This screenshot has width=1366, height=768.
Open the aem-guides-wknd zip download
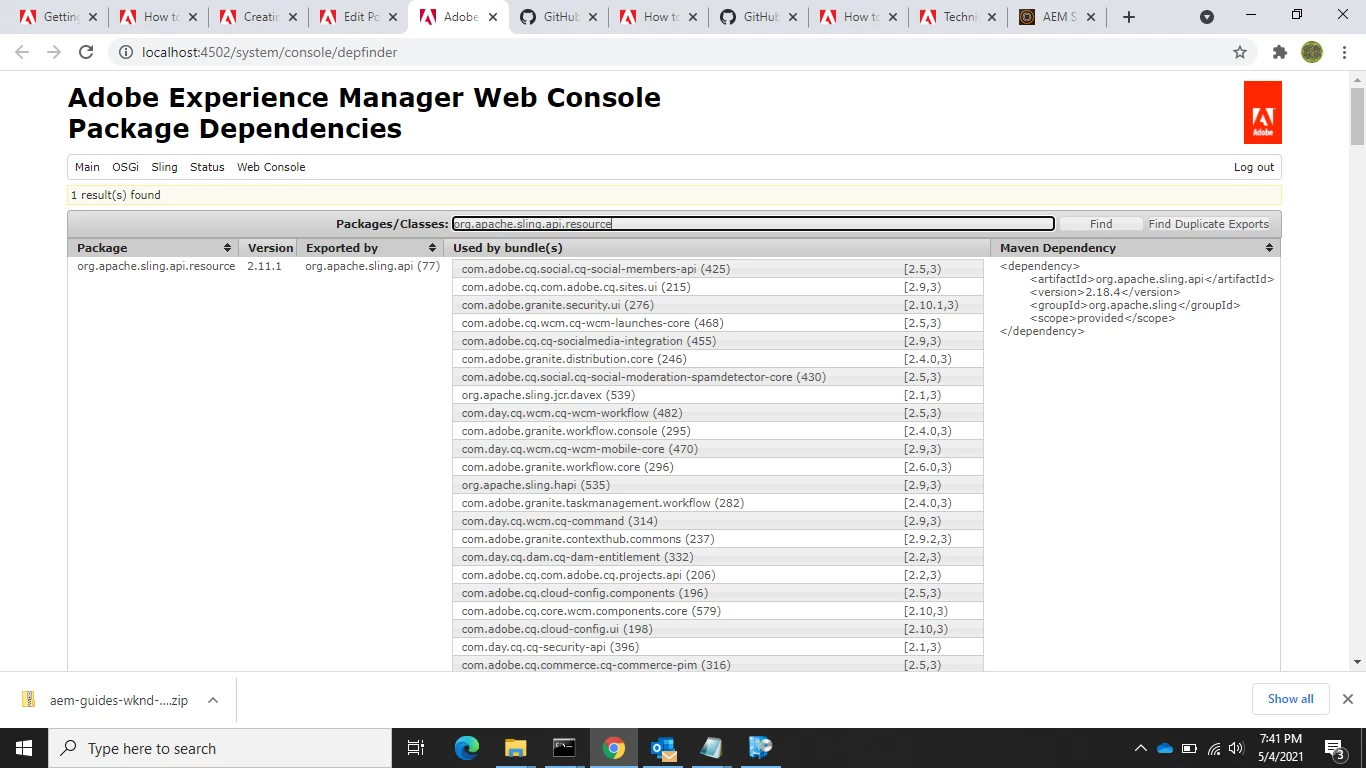click(118, 700)
